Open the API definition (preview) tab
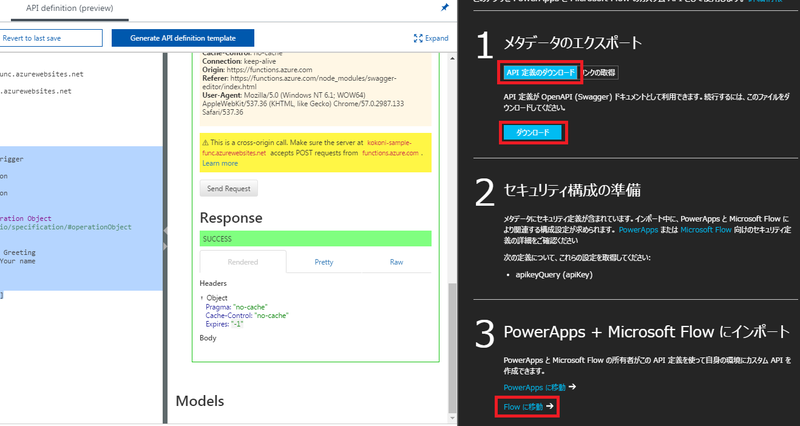Image resolution: width=800 pixels, height=426 pixels. coord(70,8)
